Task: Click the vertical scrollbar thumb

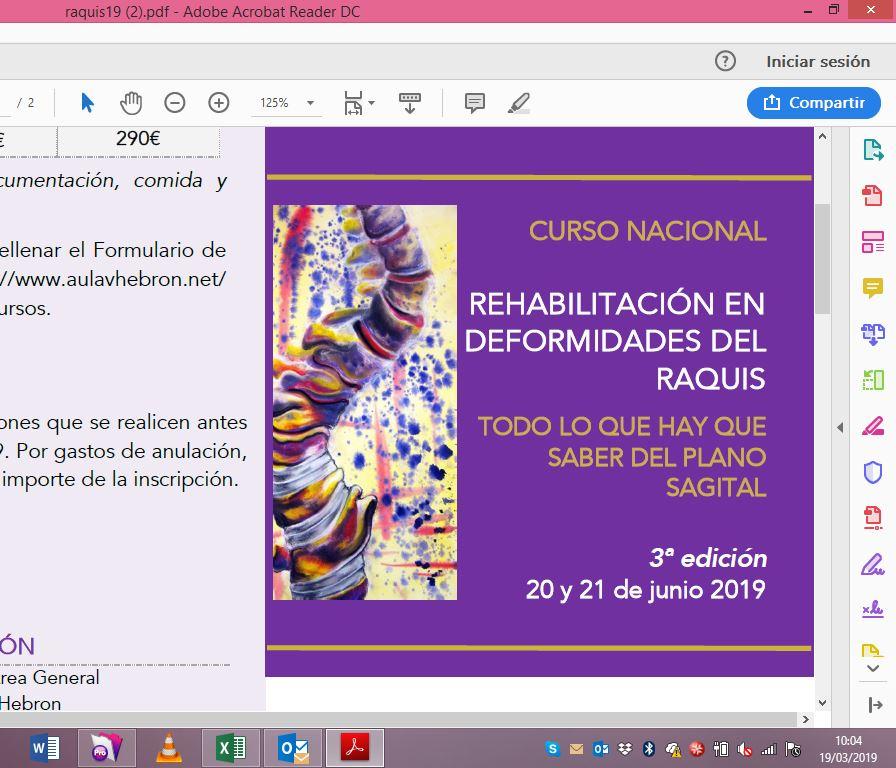Action: [822, 258]
